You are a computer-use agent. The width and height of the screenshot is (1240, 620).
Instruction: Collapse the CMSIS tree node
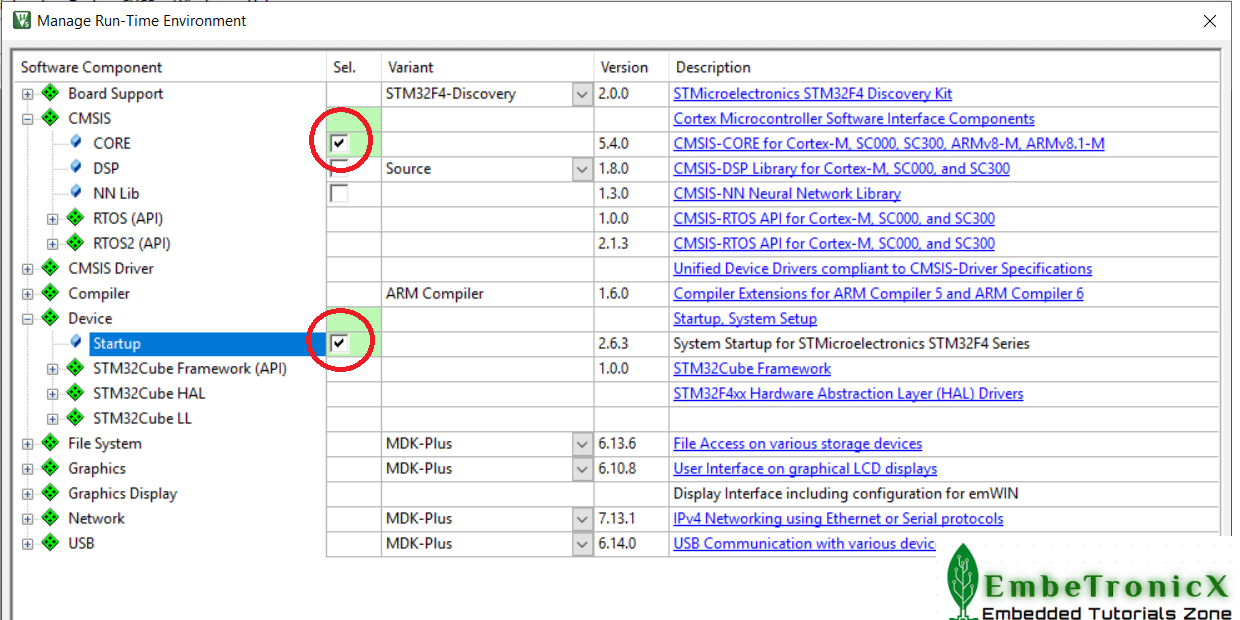[28, 119]
